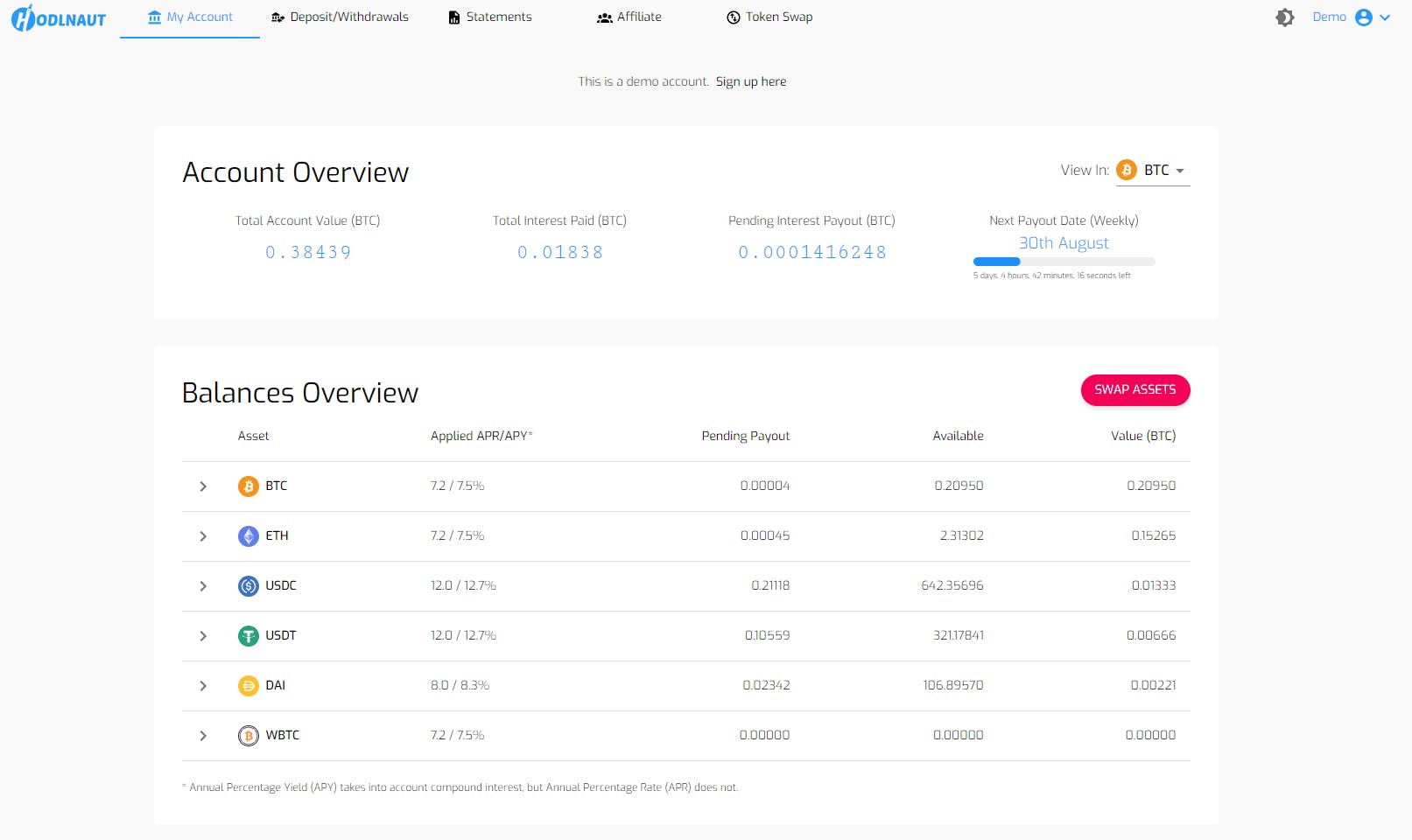This screenshot has height=840, width=1412.
Task: Click the Available column header
Action: click(x=958, y=436)
